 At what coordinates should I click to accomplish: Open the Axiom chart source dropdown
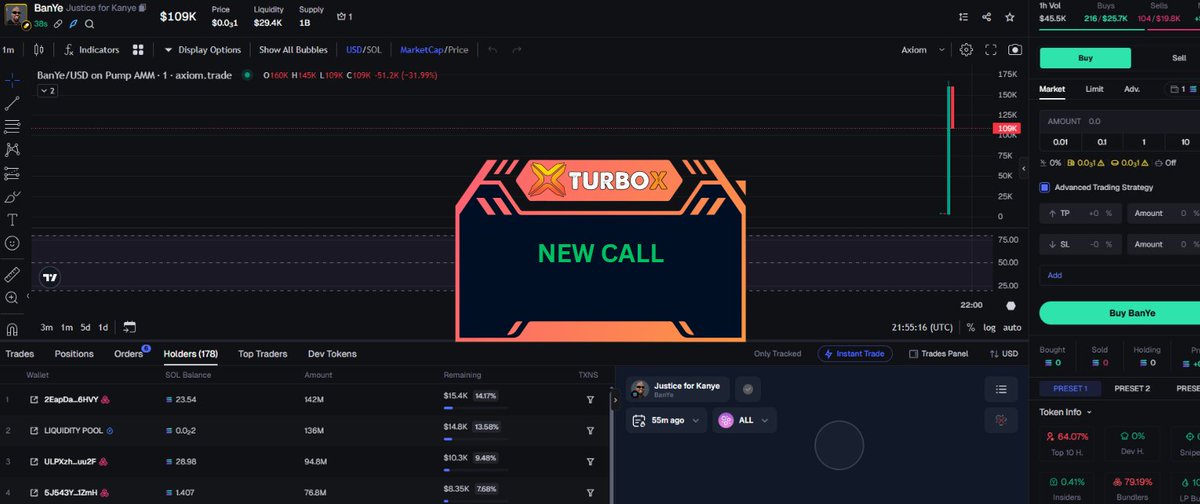pos(920,49)
